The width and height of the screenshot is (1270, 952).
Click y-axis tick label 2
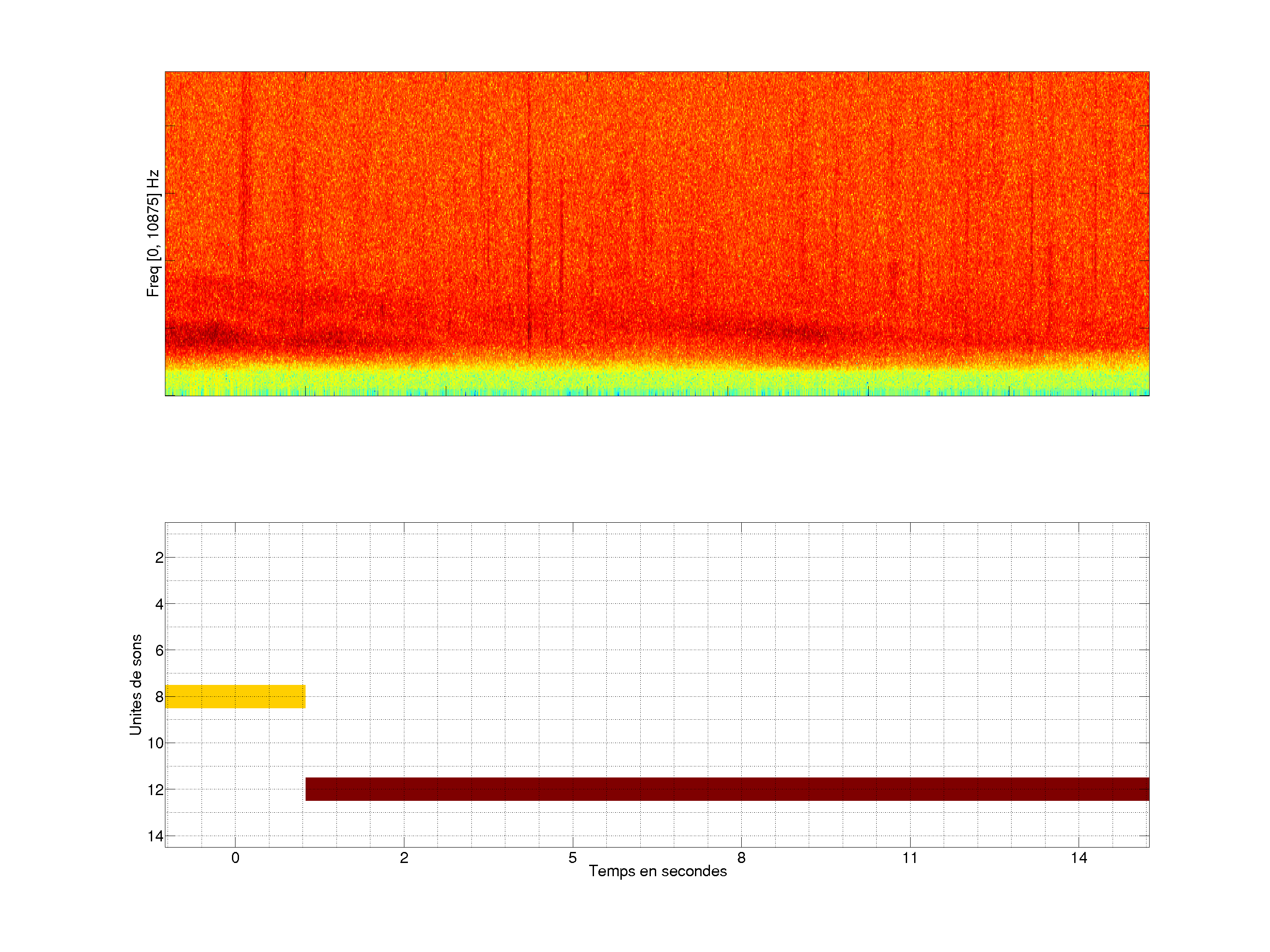pyautogui.click(x=159, y=558)
